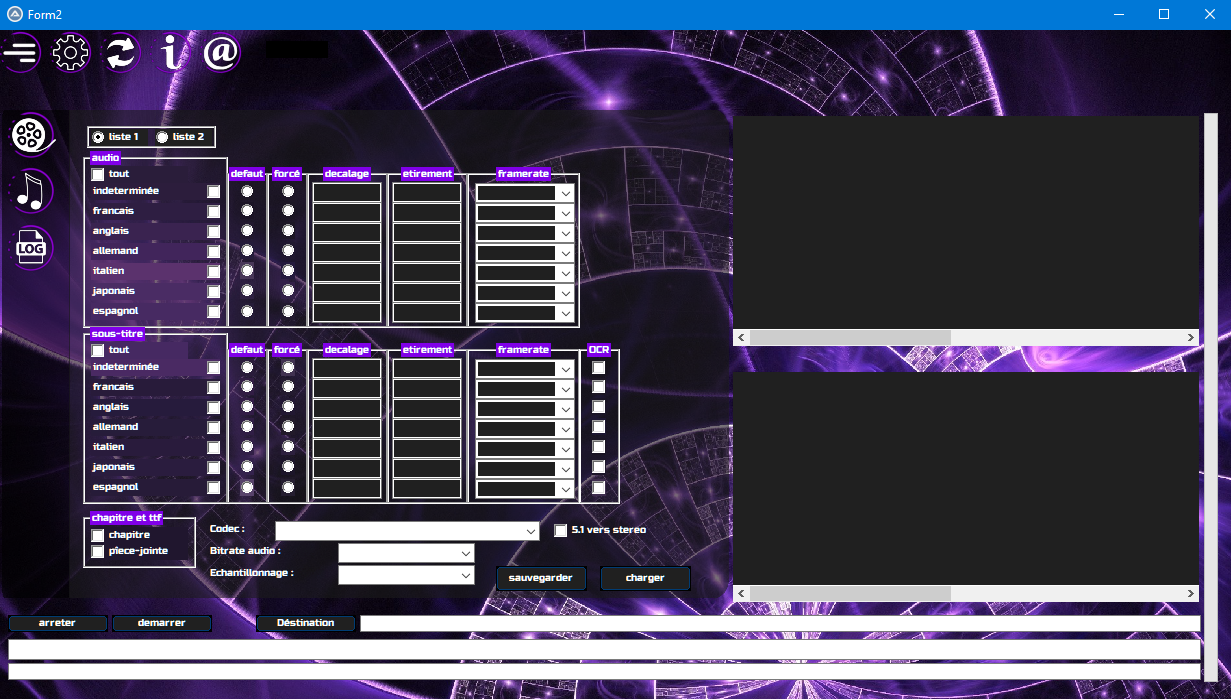Click the Déstination button
The image size is (1231, 699).
[305, 623]
